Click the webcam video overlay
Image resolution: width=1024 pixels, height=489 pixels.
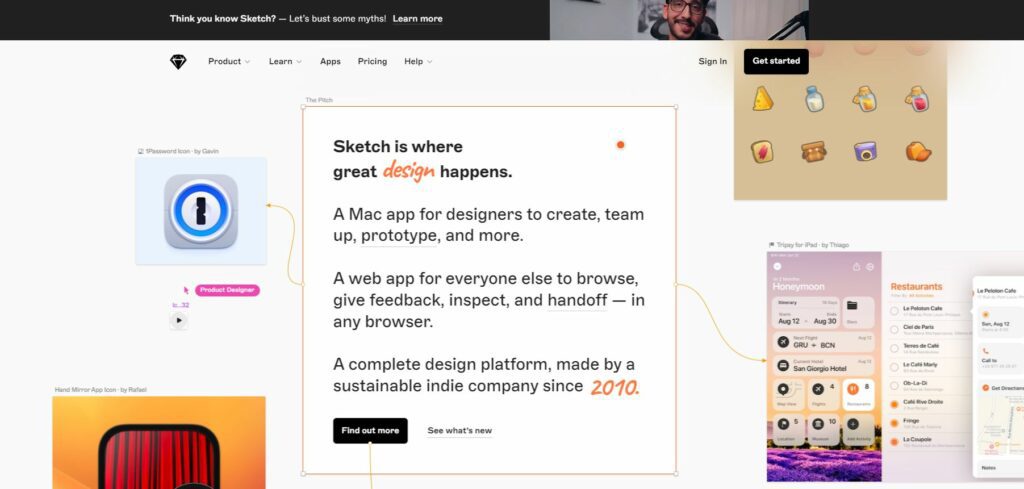tap(679, 20)
